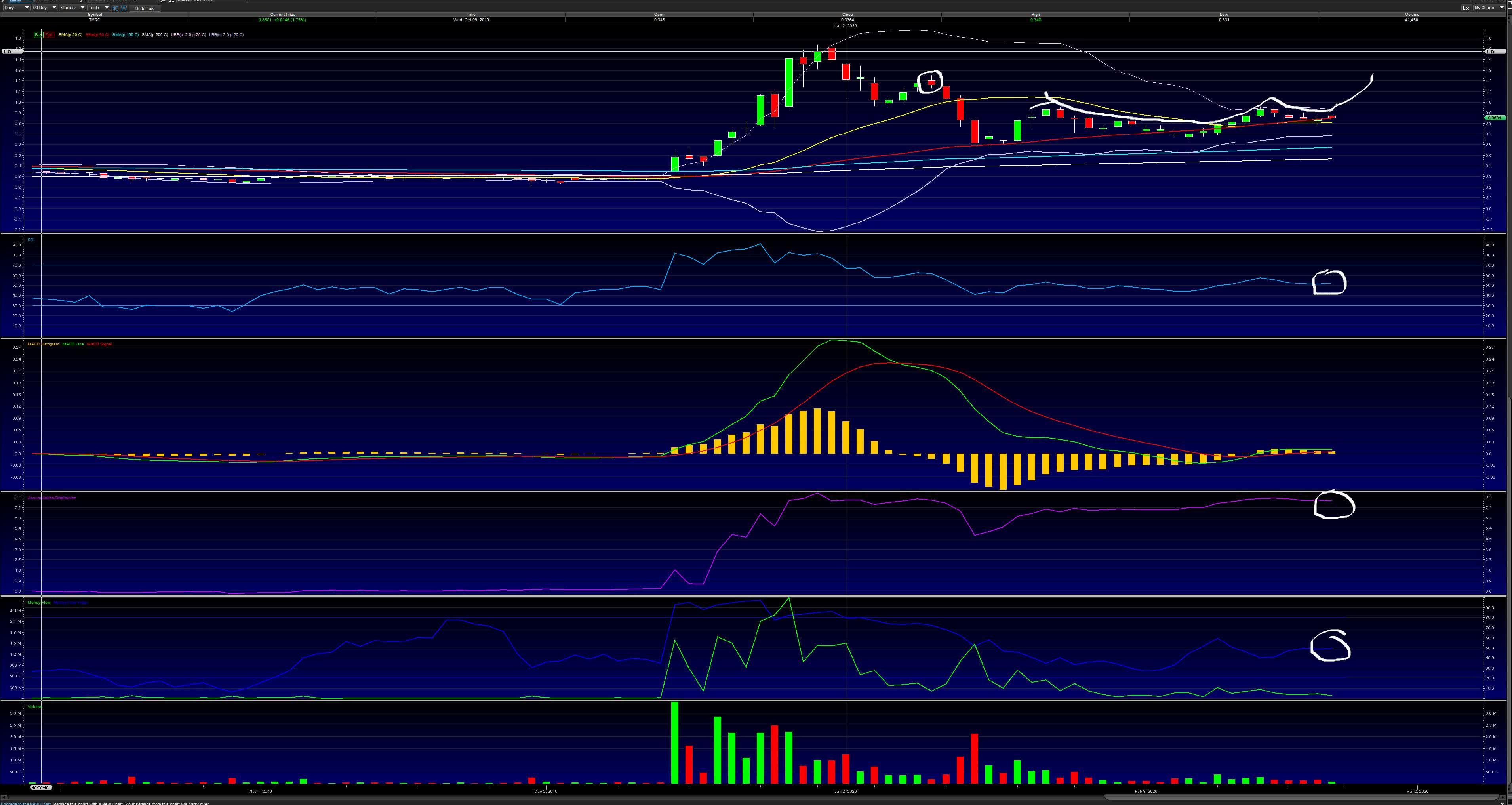The height and width of the screenshot is (805, 1512).
Task: Select the red SMA(p:50 C) colored legend
Action: (98, 34)
